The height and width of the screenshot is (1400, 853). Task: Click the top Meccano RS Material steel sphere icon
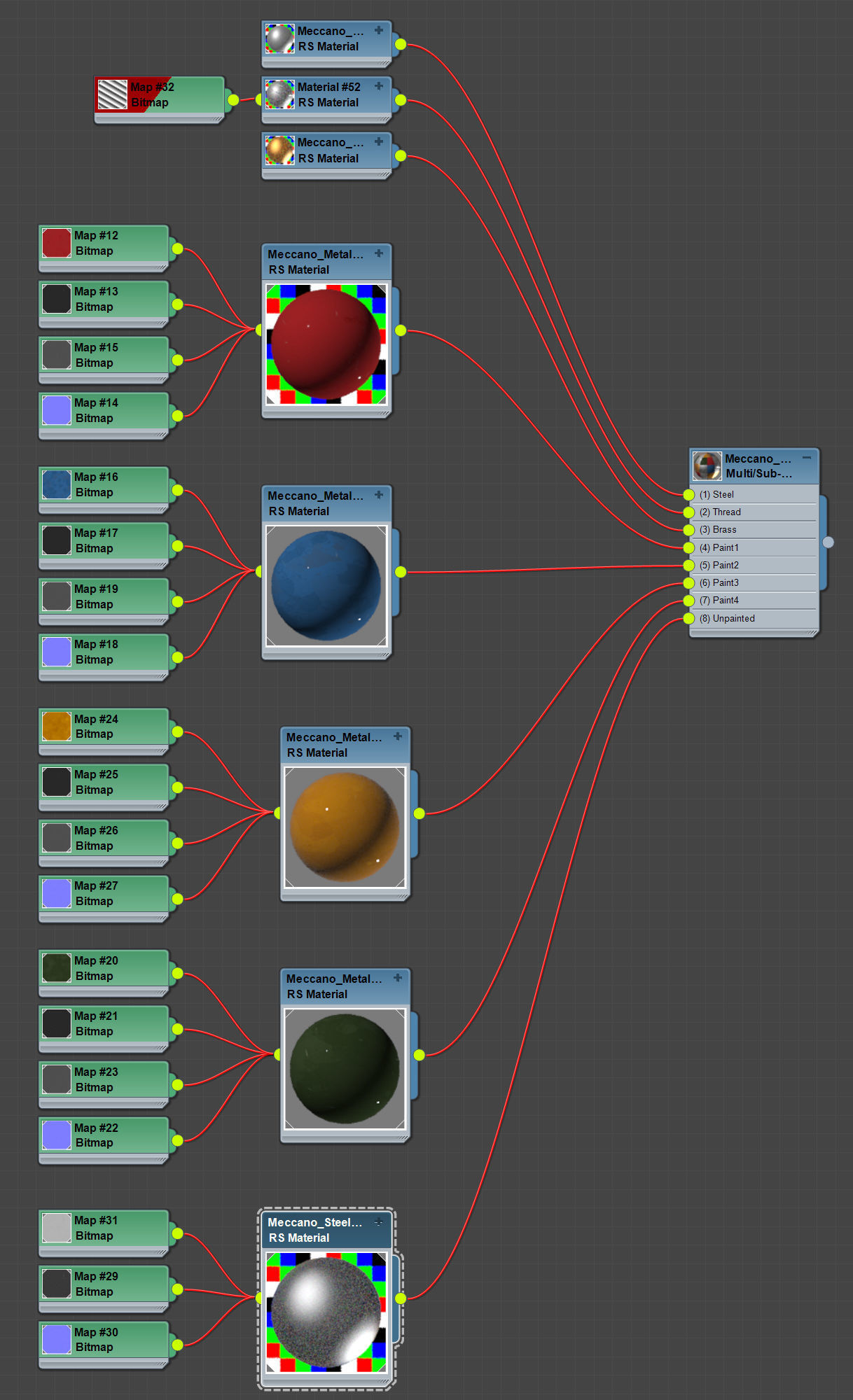279,38
